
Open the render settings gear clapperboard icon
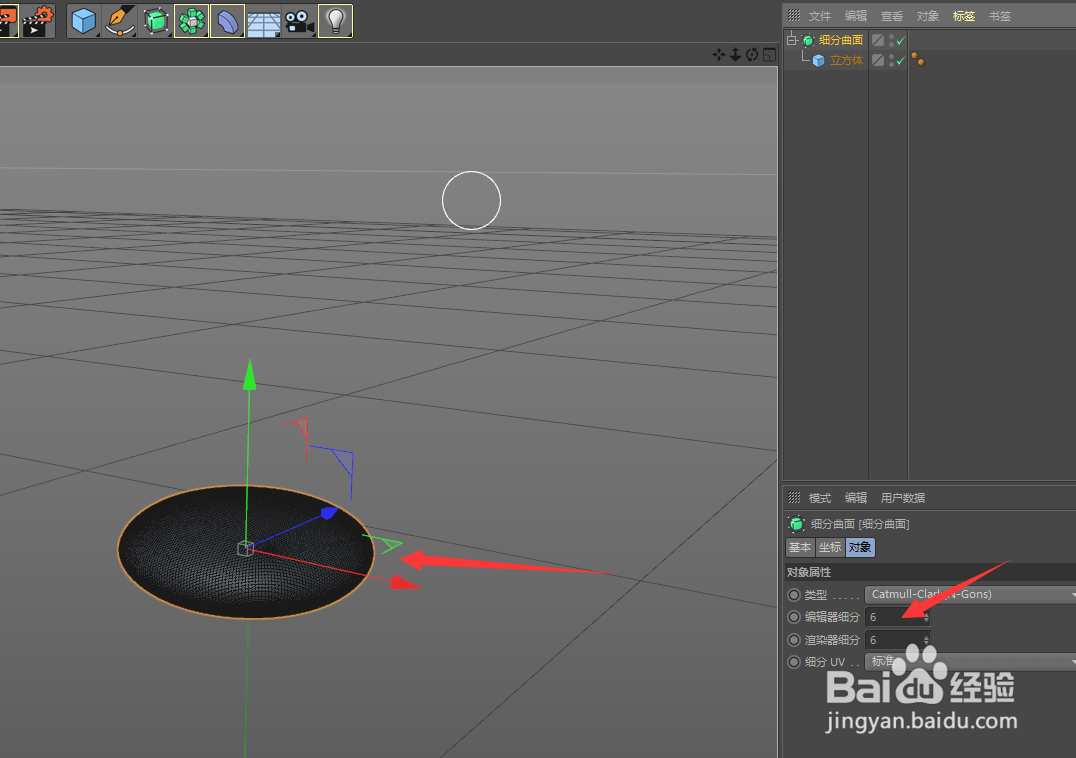37,21
